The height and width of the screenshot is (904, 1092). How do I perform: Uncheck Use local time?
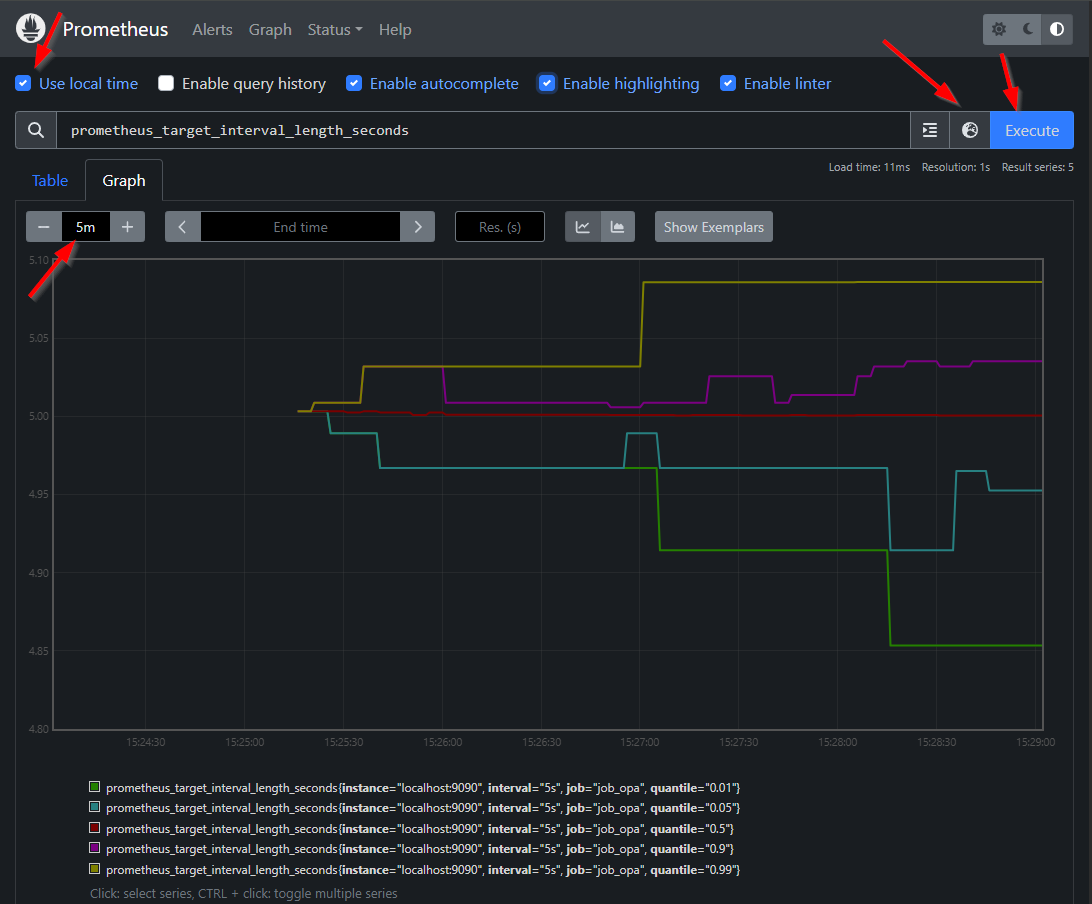pos(22,83)
